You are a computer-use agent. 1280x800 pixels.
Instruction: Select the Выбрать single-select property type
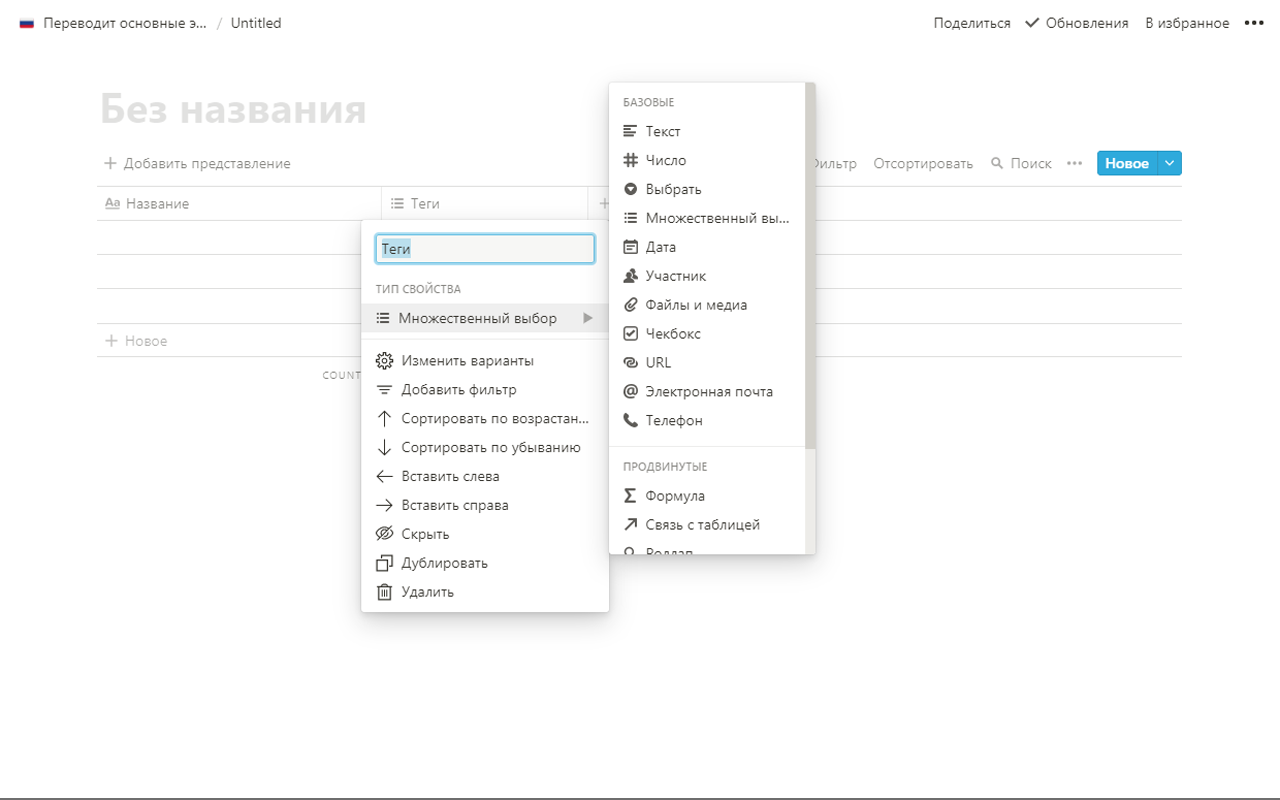pos(673,189)
